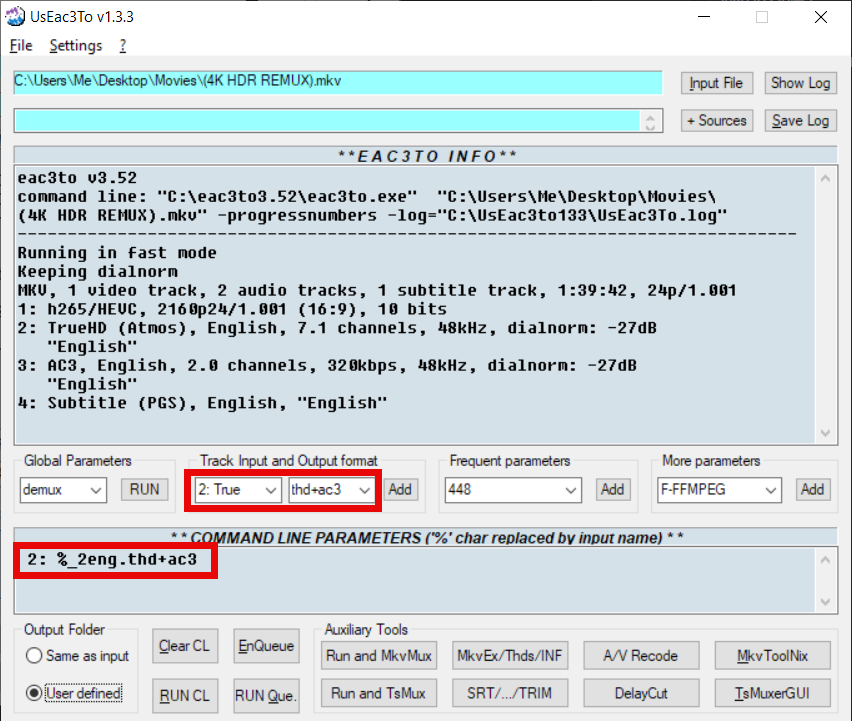Click the EAC3TO INFO scrollbar down arrow
This screenshot has width=852, height=721.
coord(825,433)
